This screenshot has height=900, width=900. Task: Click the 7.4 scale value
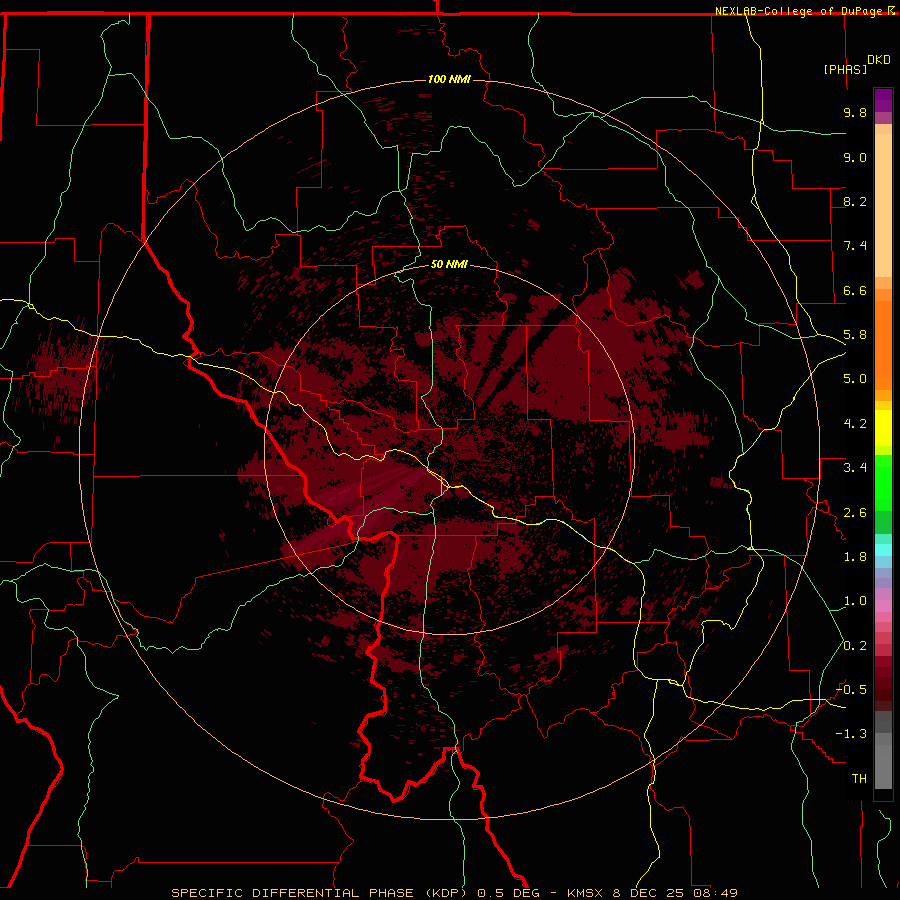(x=855, y=246)
